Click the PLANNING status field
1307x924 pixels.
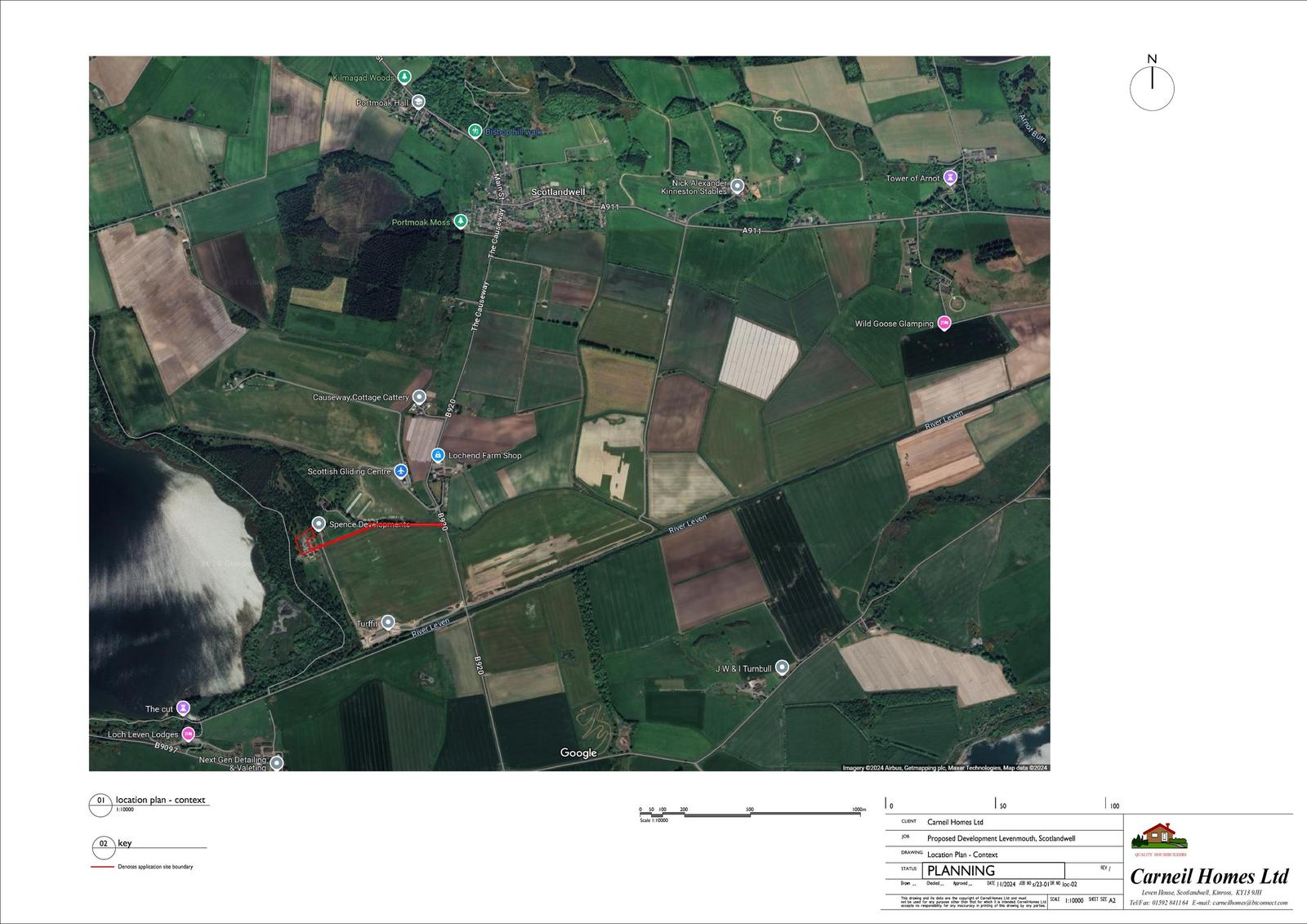point(994,870)
